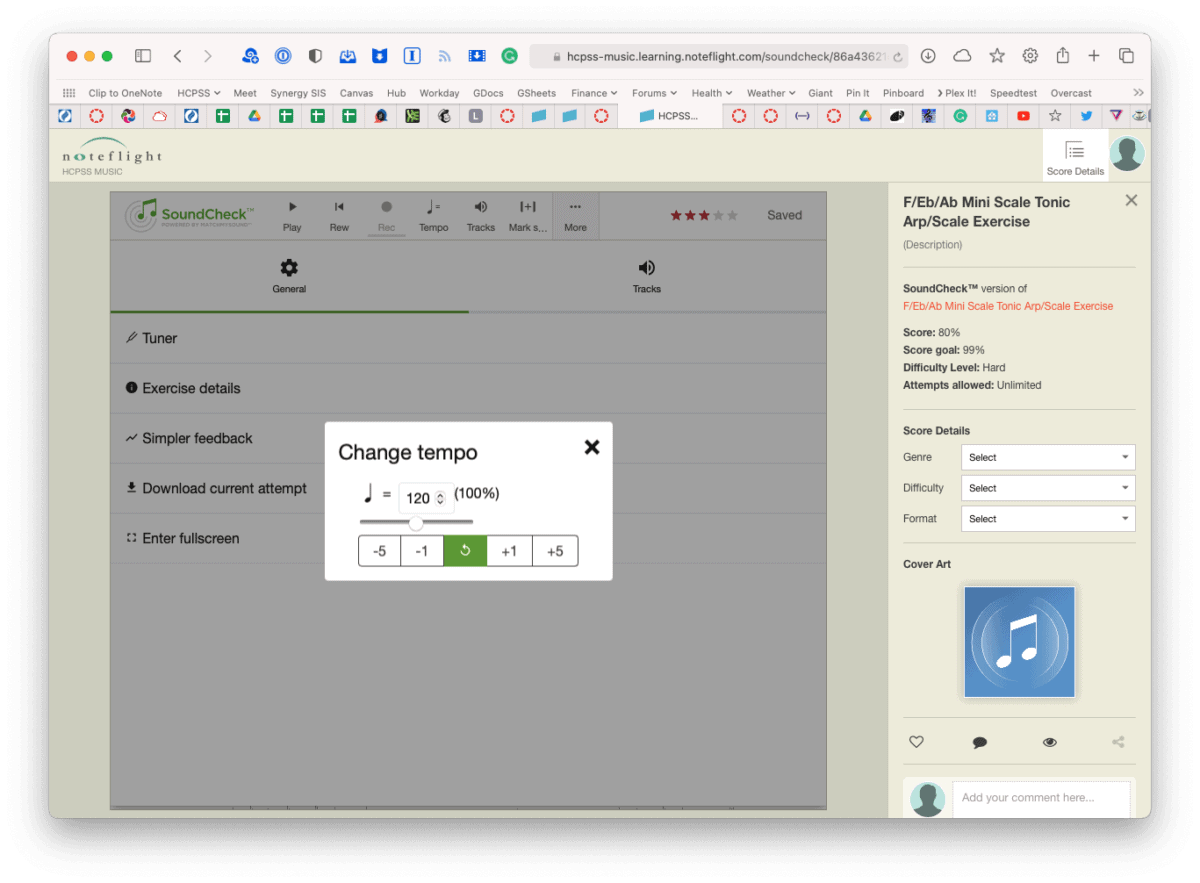Start recording with the Rec button
1200x883 pixels.
coord(386,215)
